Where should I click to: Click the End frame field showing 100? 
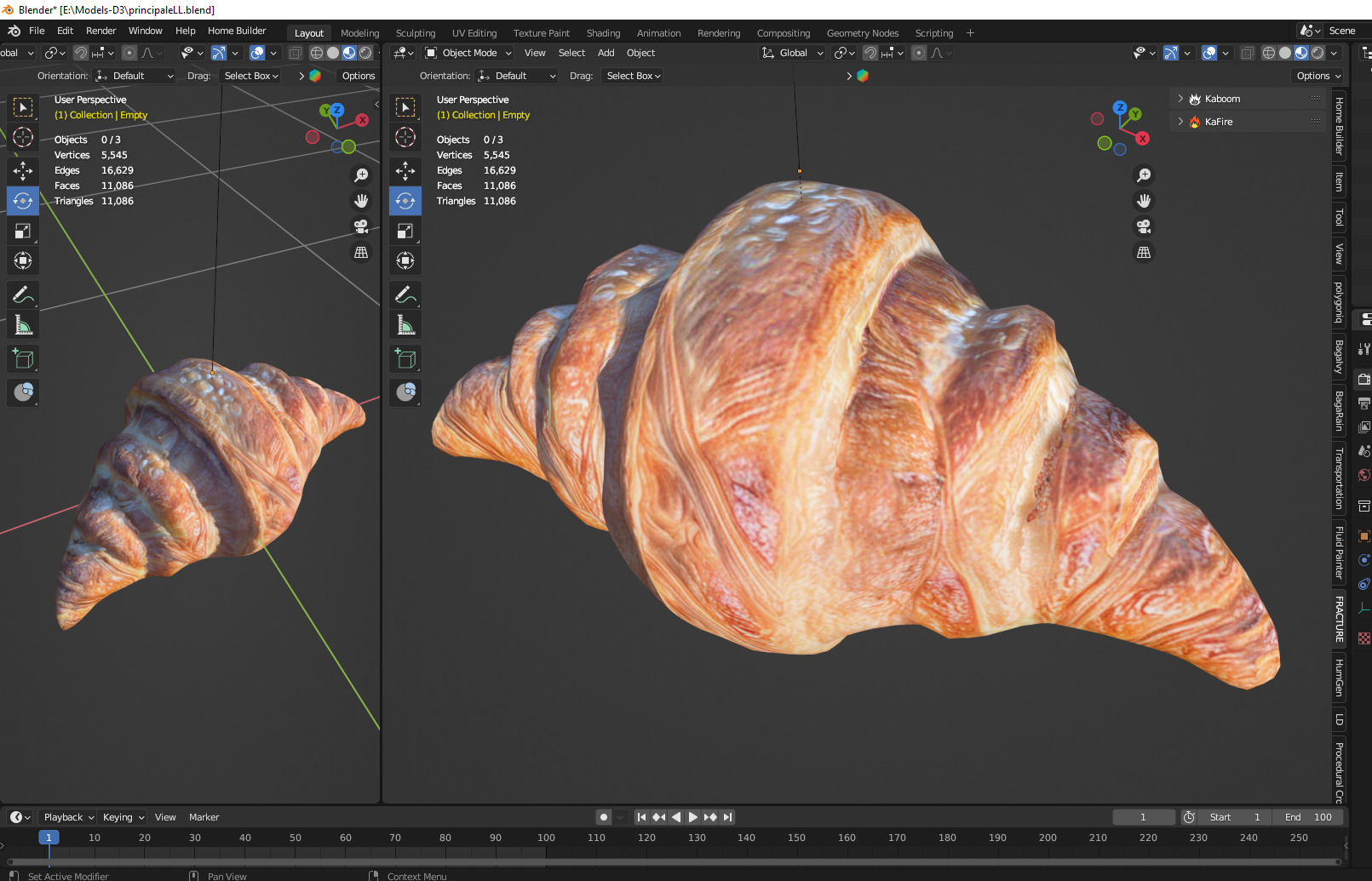point(1308,817)
